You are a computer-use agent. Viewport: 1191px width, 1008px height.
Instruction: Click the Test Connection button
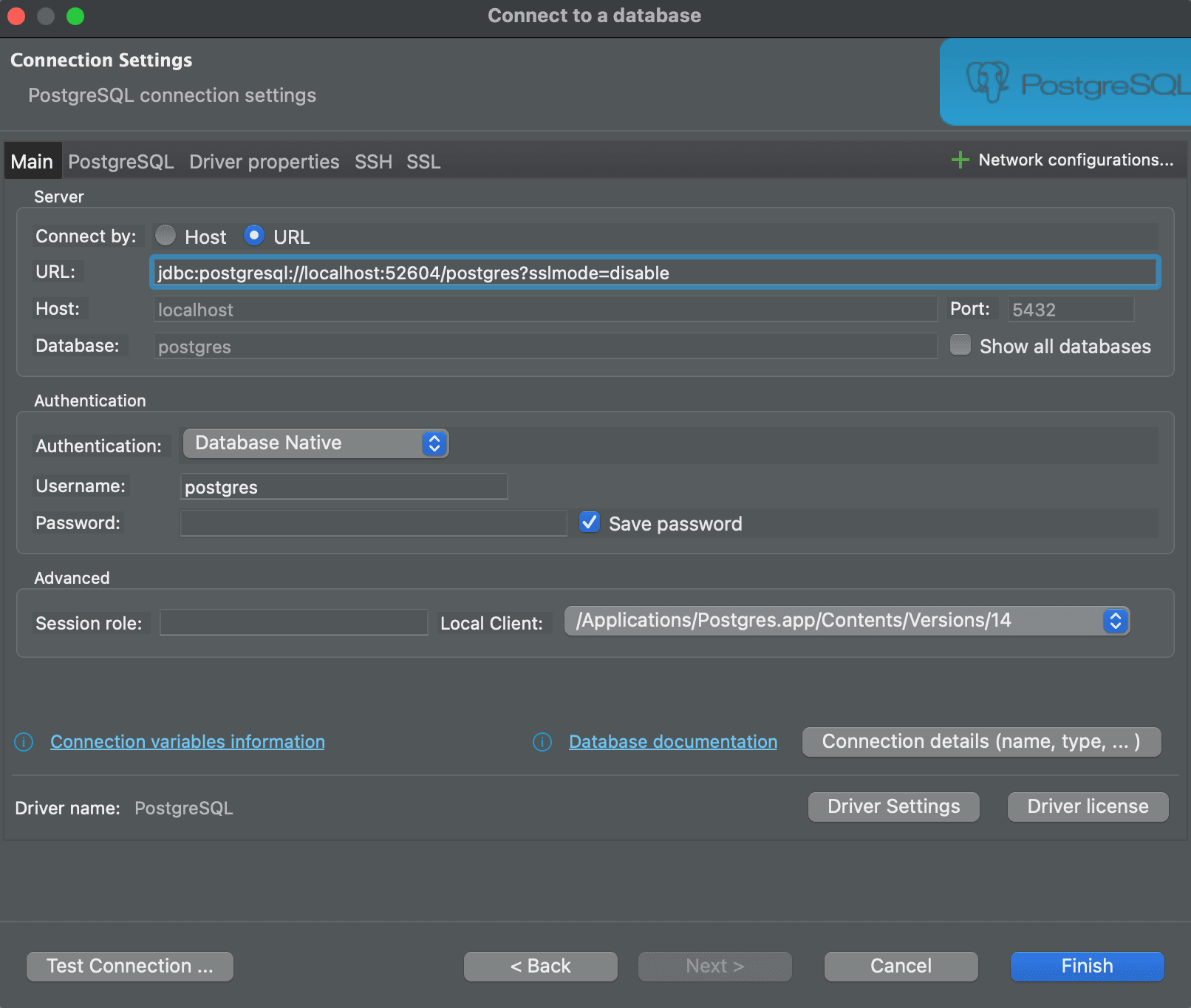[129, 966]
